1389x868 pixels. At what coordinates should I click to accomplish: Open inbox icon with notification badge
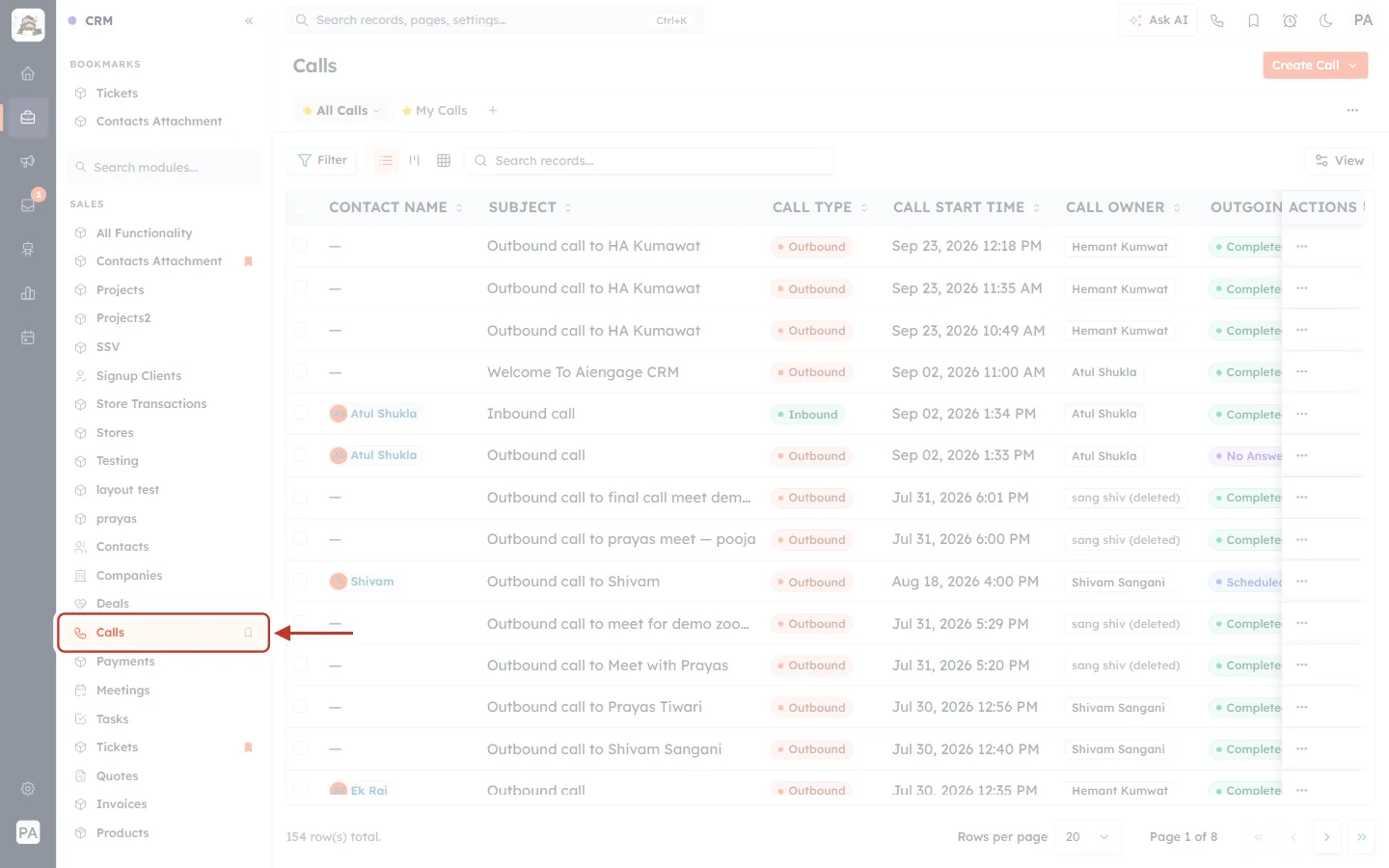click(x=28, y=204)
